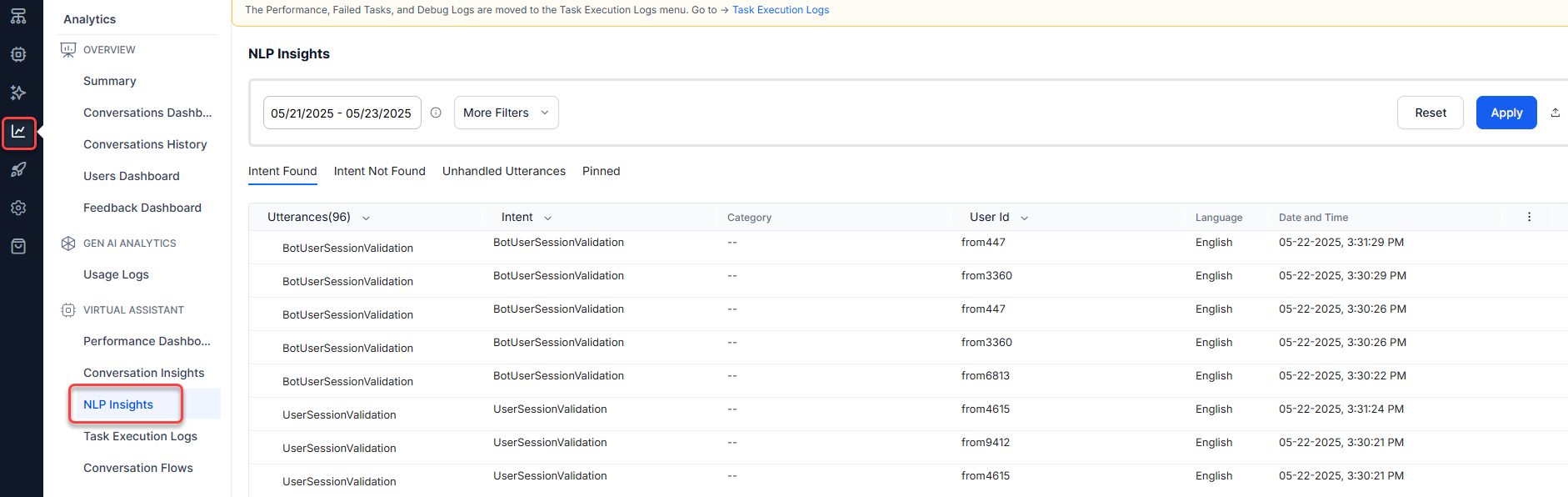Click the Reset button
Image resolution: width=1568 pixels, height=497 pixels.
(x=1430, y=113)
